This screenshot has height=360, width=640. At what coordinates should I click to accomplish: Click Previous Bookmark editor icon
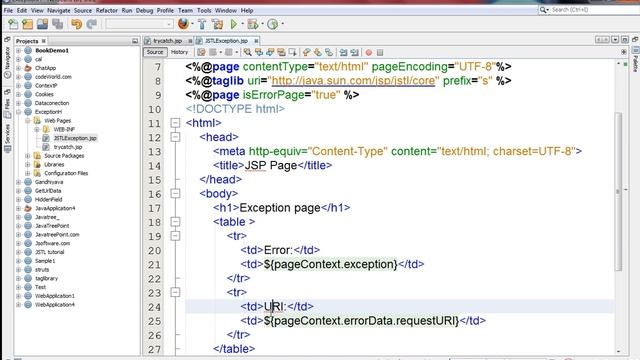pyautogui.click(x=307, y=52)
